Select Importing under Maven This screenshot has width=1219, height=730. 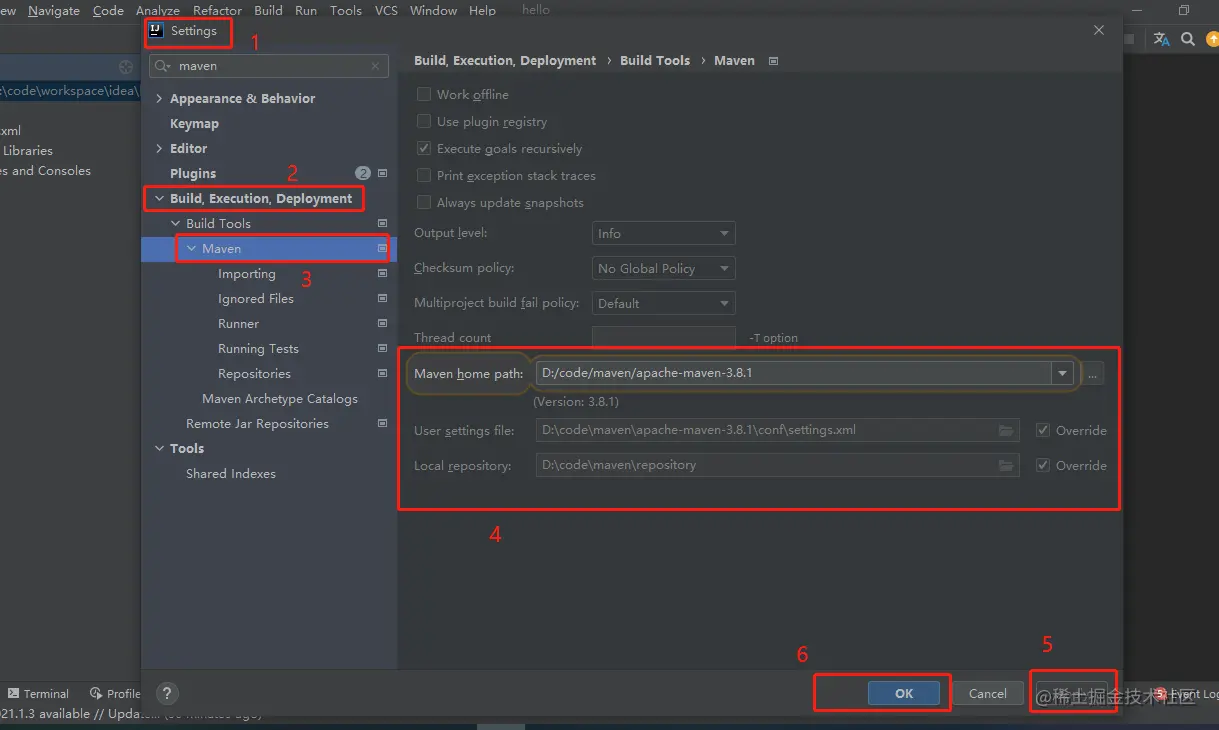pyautogui.click(x=247, y=273)
